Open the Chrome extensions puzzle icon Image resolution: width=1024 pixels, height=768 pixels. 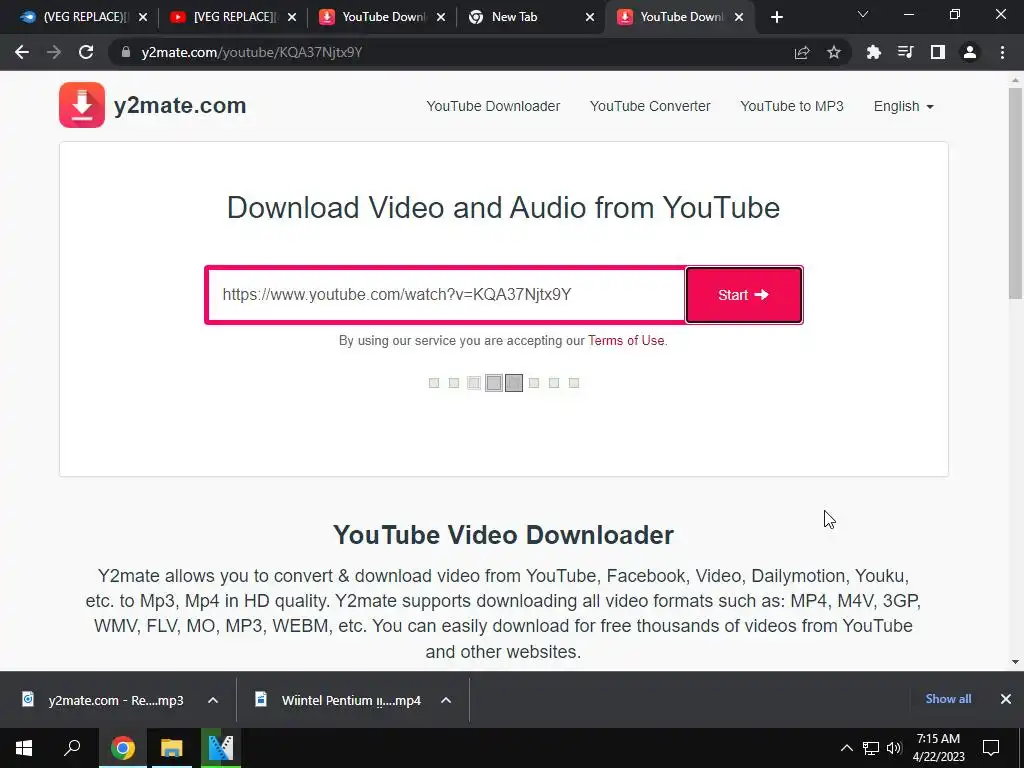coord(873,52)
